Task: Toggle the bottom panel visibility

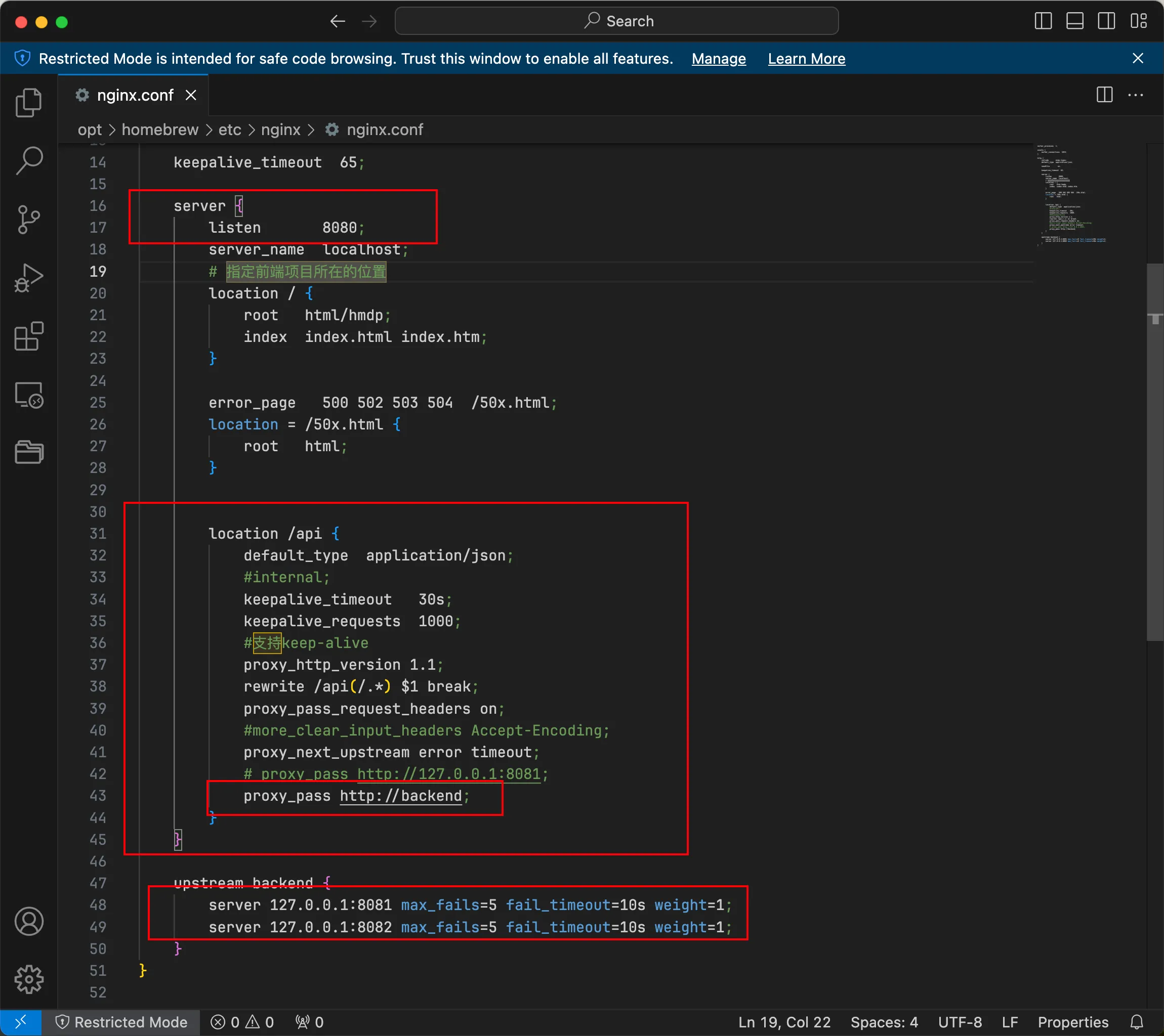Action: pos(1074,22)
